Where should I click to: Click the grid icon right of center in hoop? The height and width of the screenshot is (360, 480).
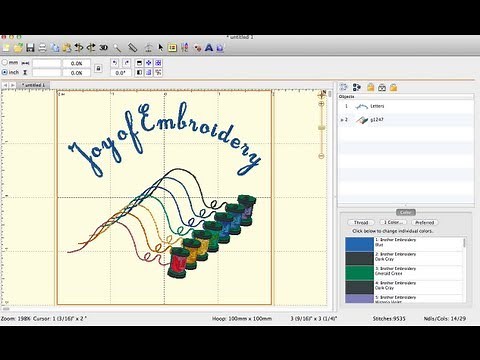click(x=158, y=63)
